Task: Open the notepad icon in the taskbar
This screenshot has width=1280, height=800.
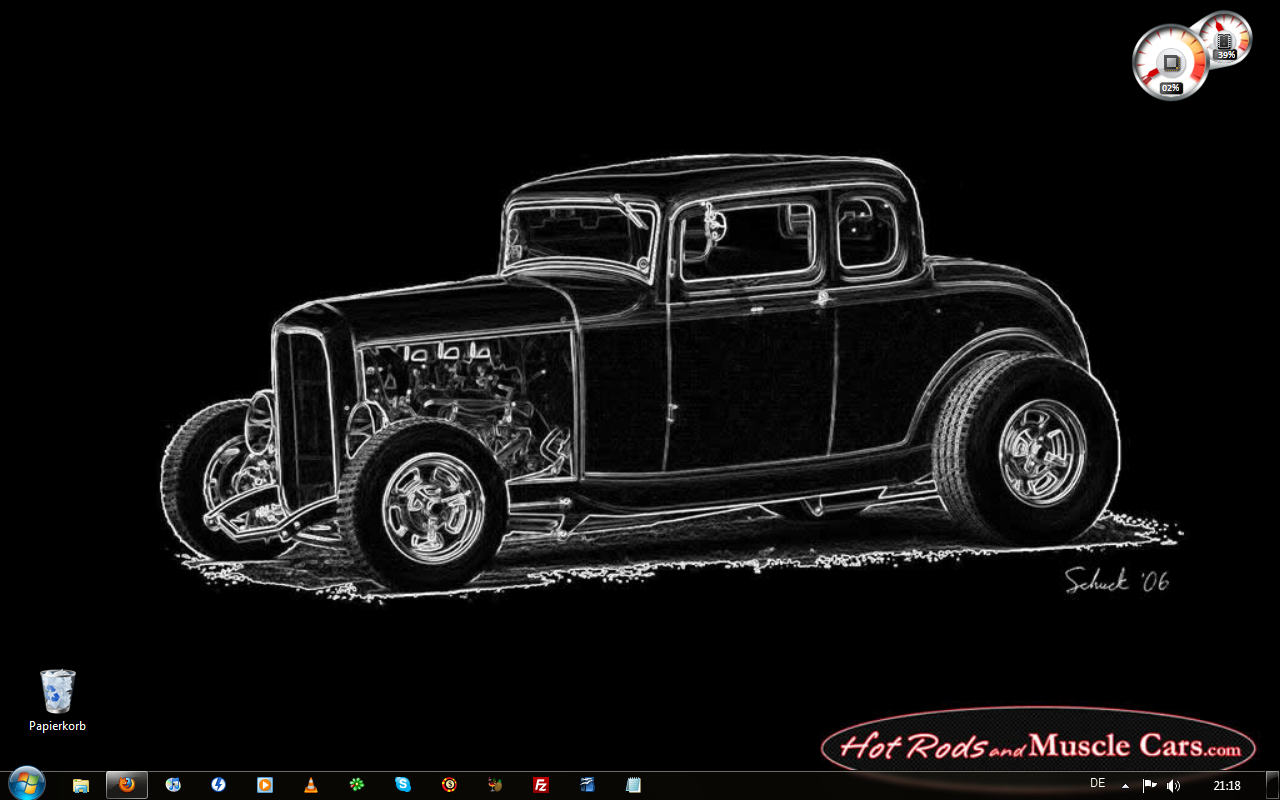Action: [633, 785]
